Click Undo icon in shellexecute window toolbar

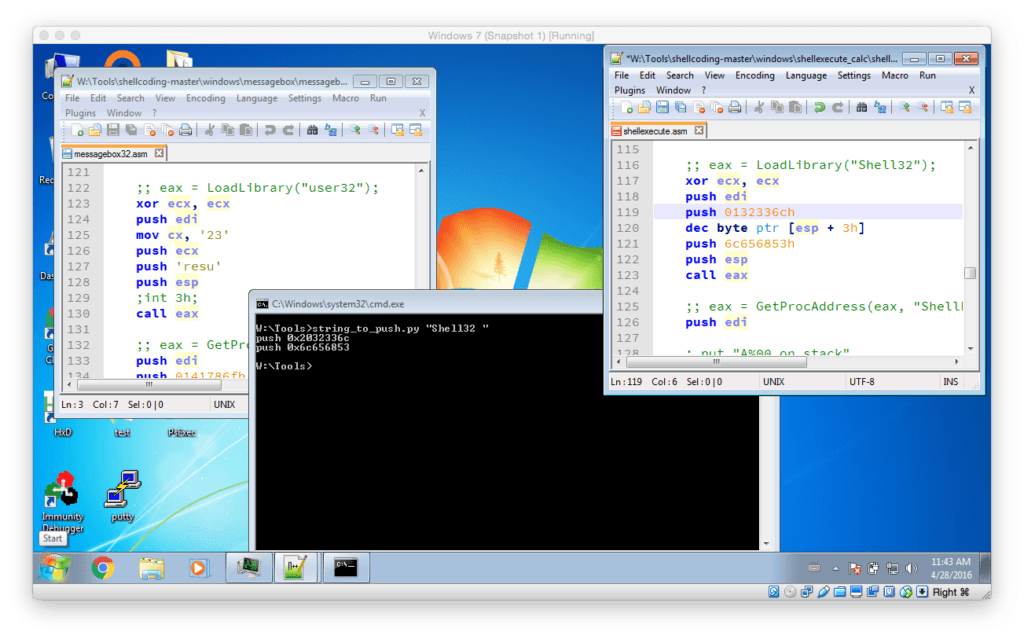pos(819,108)
